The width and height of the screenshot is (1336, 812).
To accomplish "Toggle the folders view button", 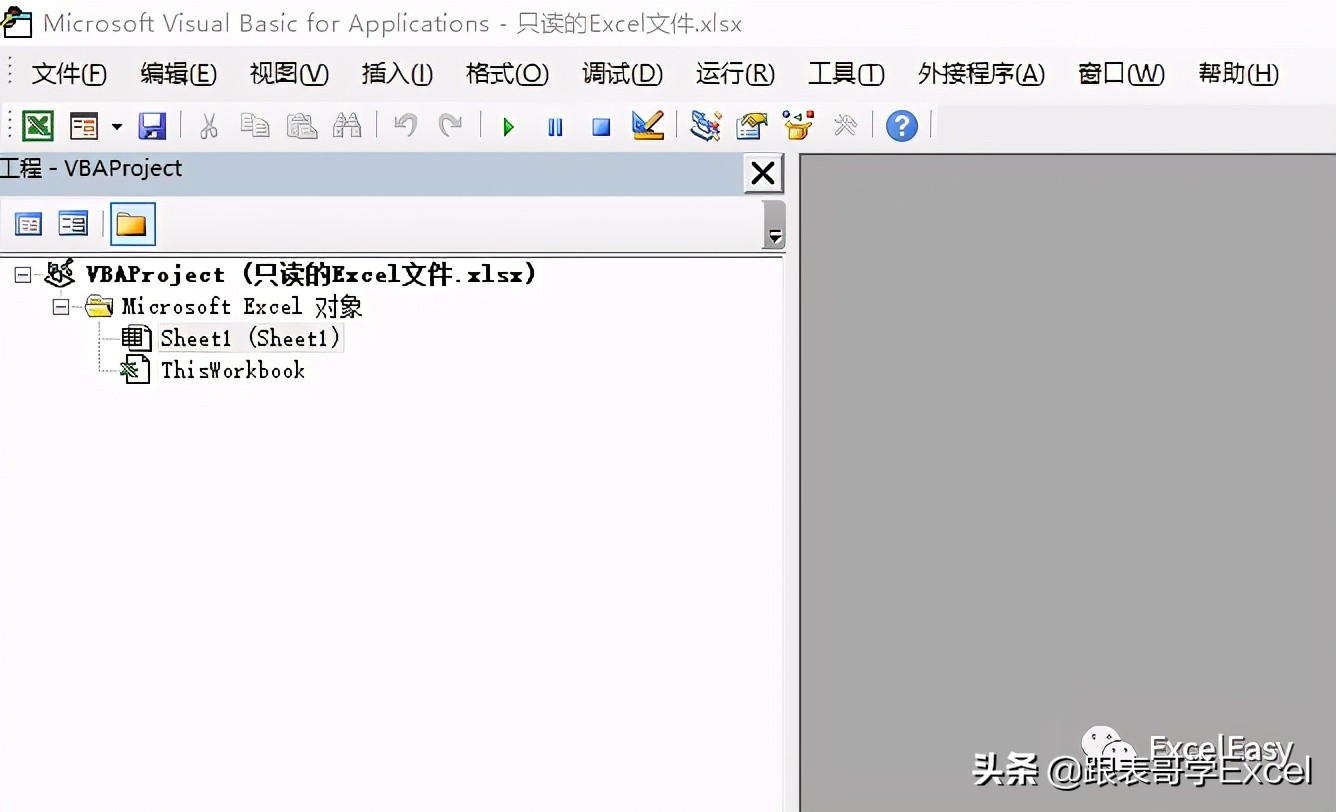I will click(x=132, y=224).
